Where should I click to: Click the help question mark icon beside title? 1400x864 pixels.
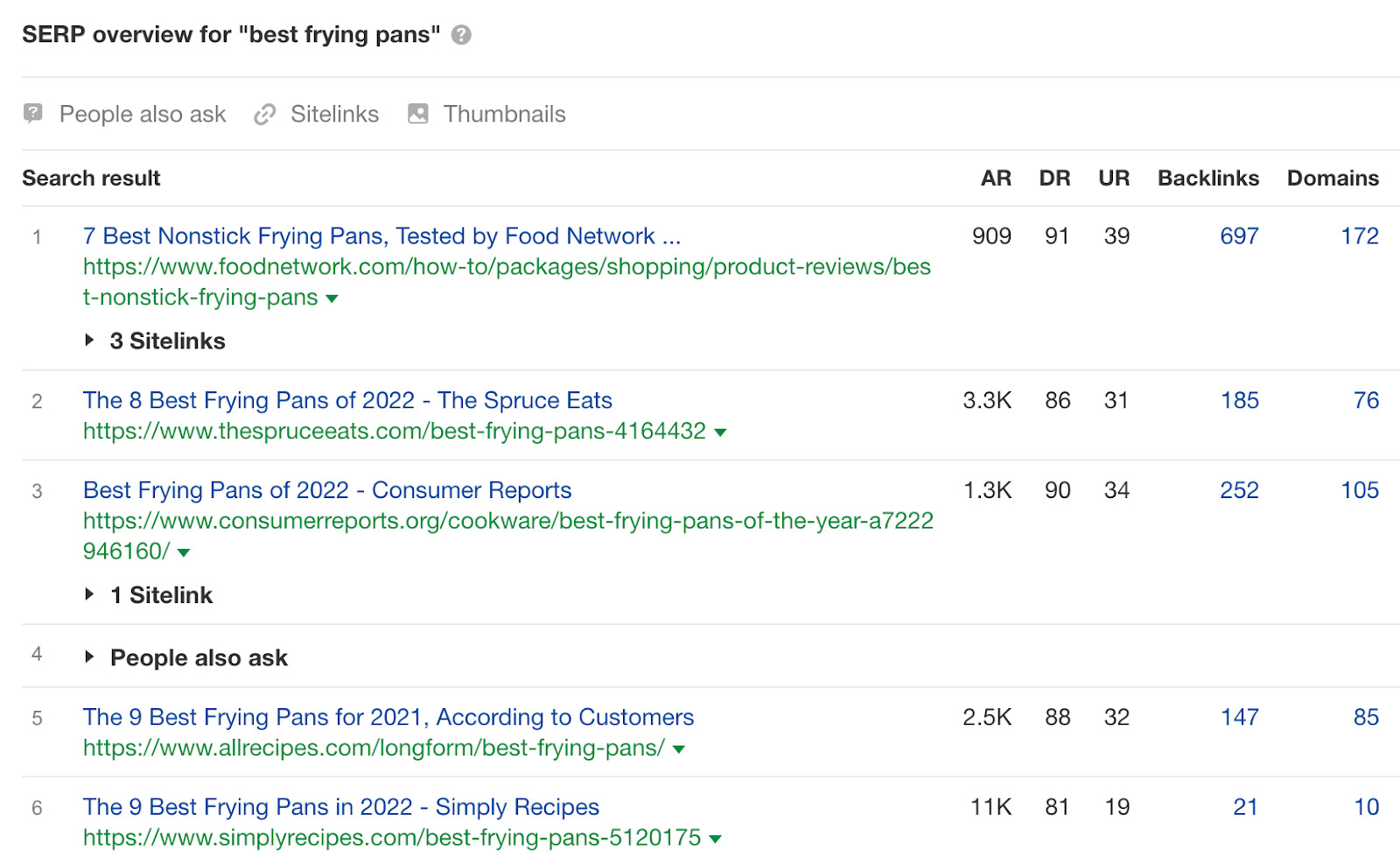pos(461,35)
